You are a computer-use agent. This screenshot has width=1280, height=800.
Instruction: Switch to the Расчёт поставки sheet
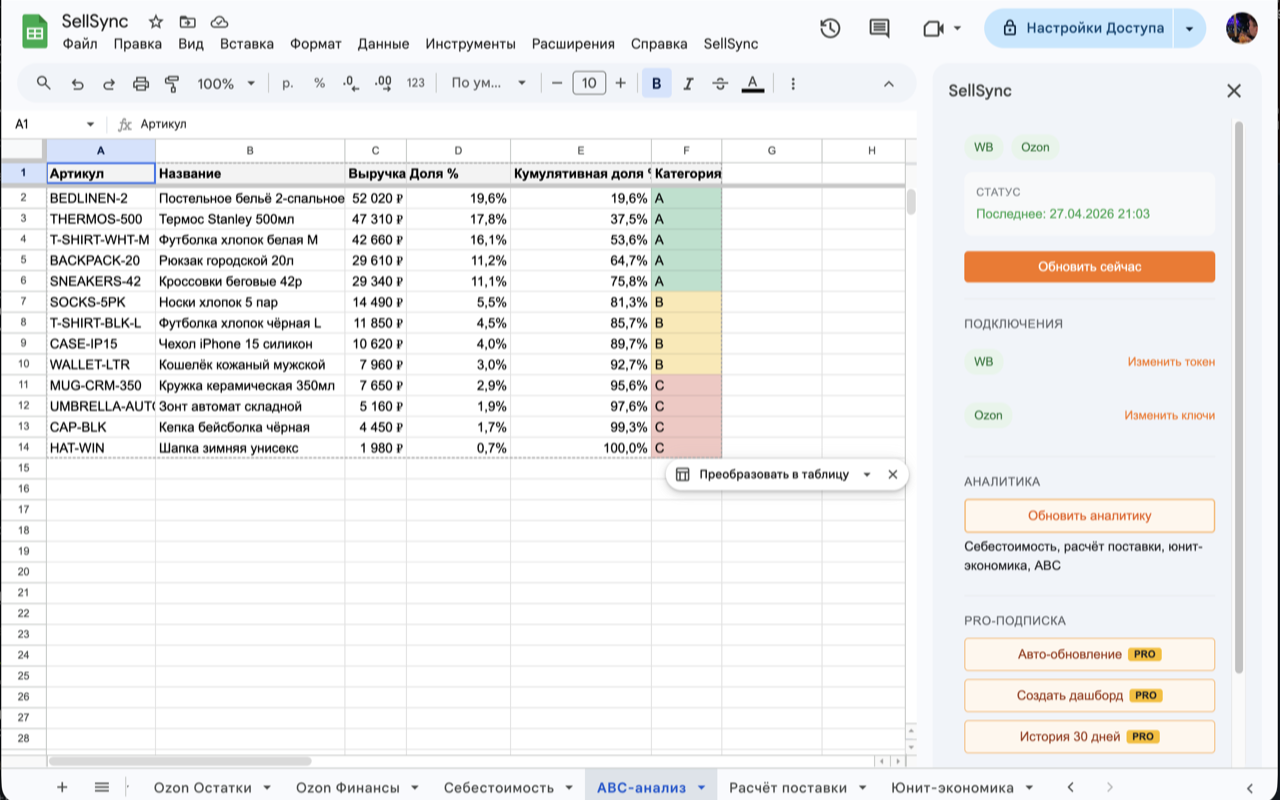788,788
